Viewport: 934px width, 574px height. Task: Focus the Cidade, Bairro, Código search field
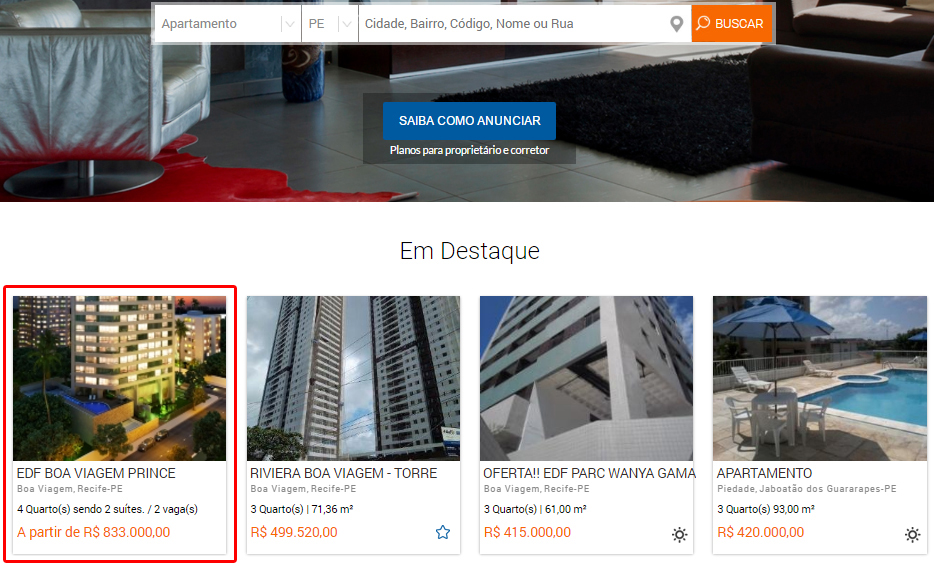pos(513,24)
